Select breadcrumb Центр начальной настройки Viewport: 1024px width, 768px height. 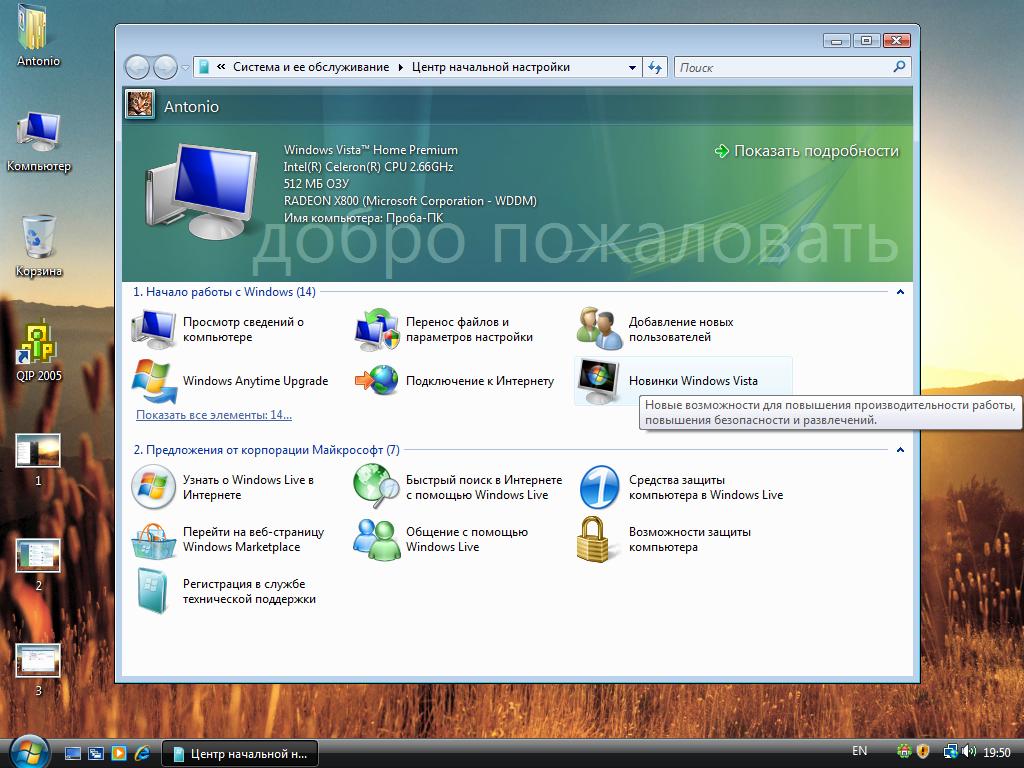tap(491, 67)
